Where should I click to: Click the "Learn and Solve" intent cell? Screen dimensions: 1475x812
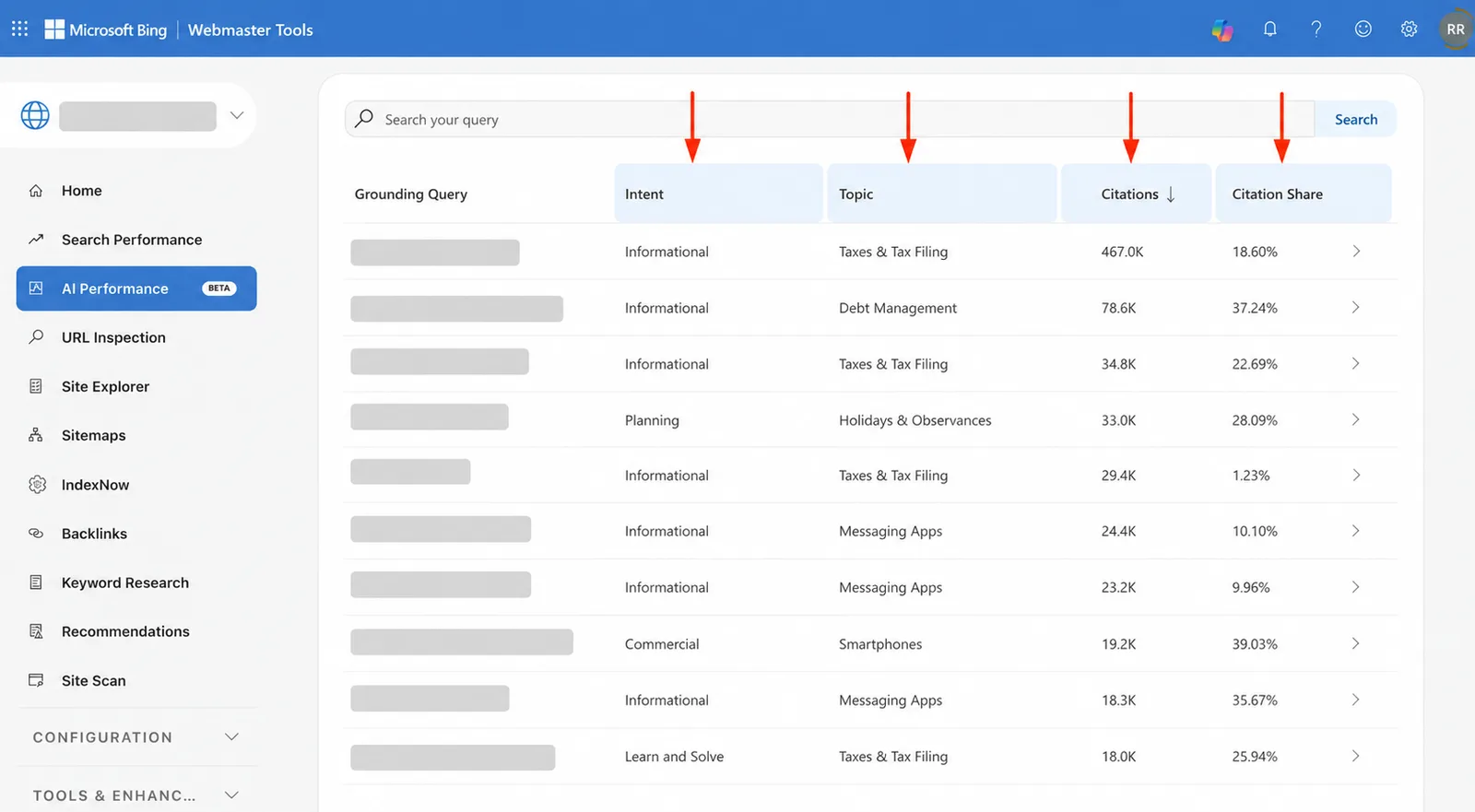tap(674, 757)
